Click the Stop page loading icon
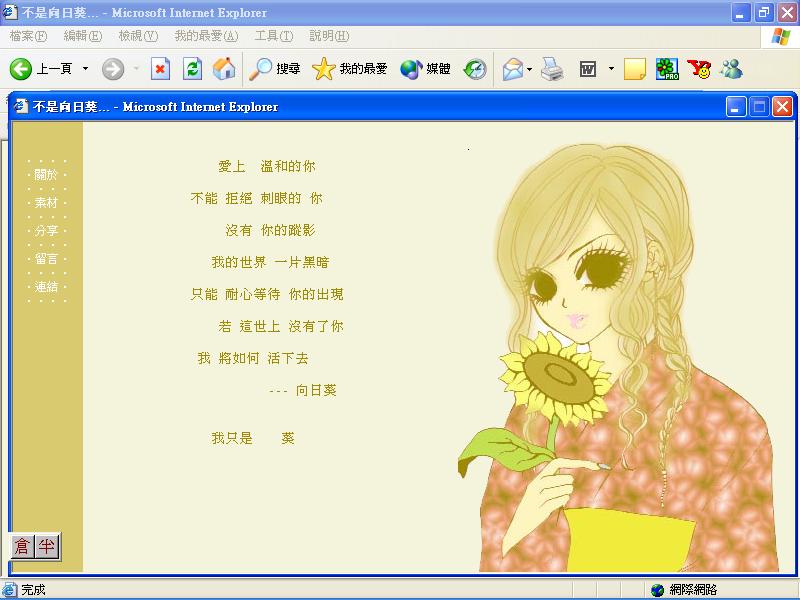 point(160,69)
